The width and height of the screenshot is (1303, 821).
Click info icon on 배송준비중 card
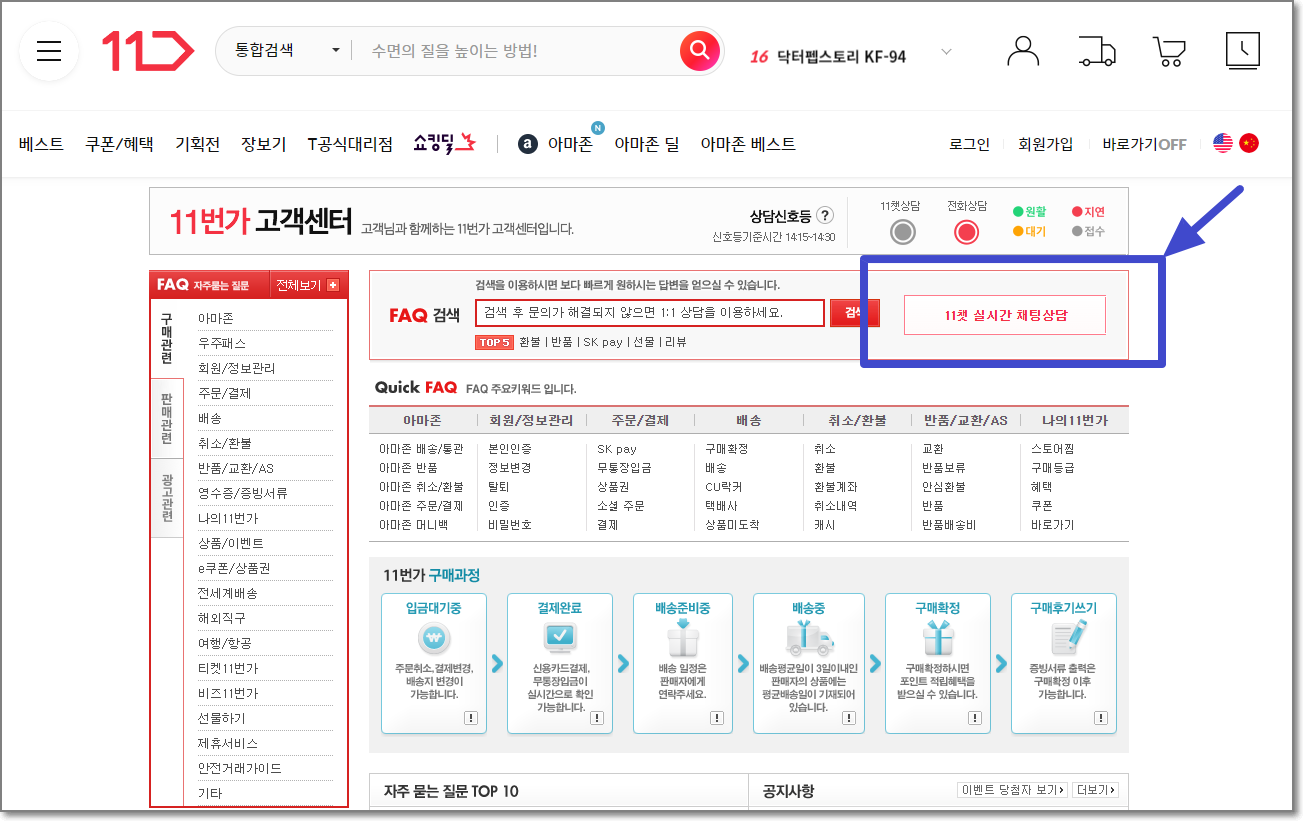point(716,718)
